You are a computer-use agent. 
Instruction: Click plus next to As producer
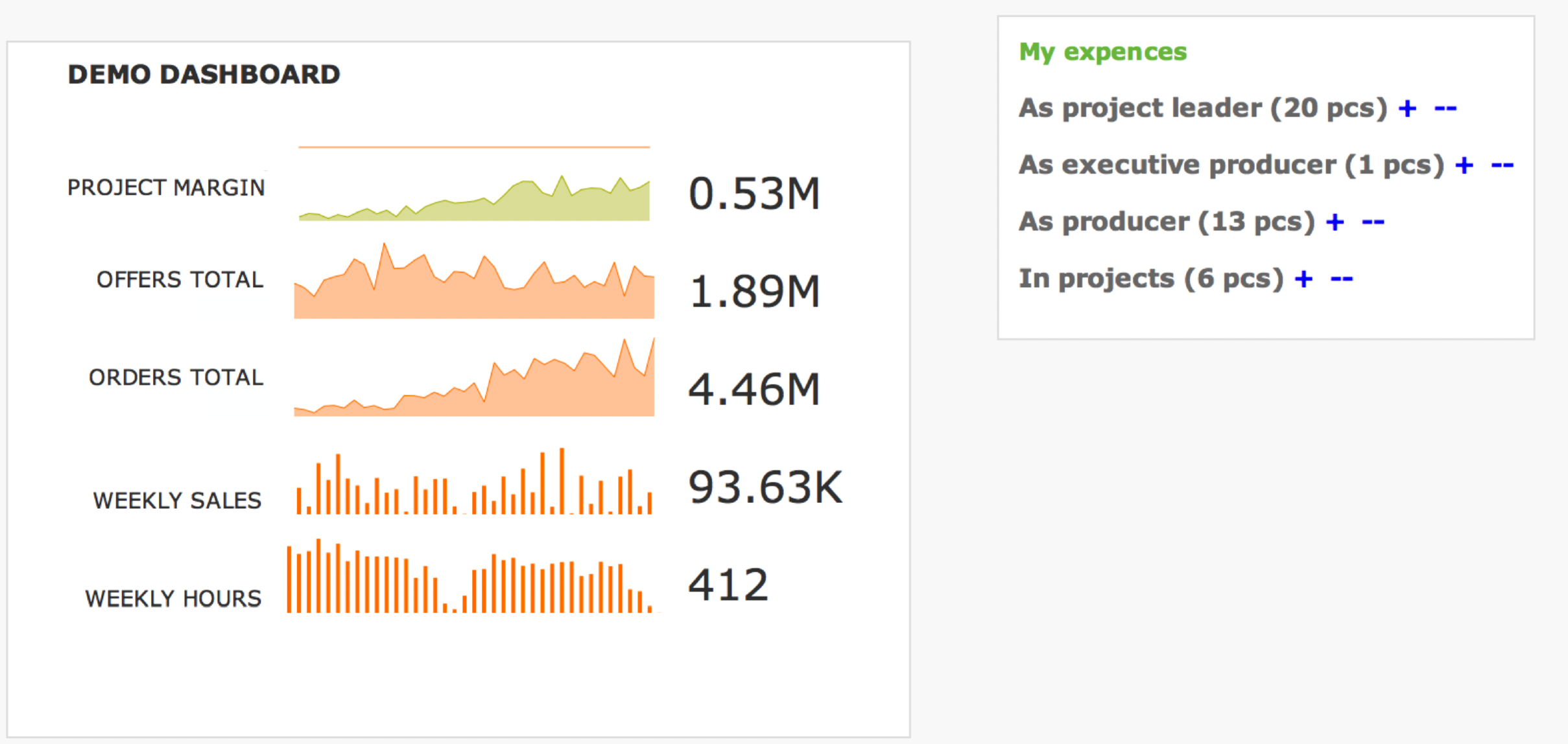(x=1335, y=222)
